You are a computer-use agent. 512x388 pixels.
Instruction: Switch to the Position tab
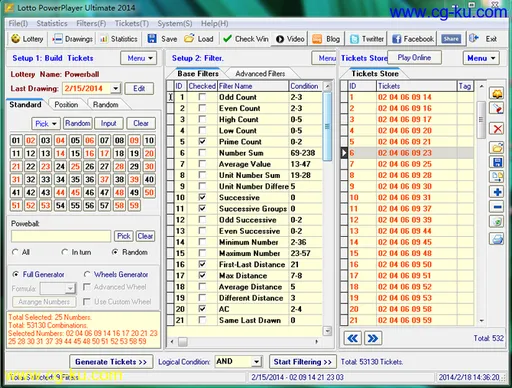pyautogui.click(x=66, y=105)
